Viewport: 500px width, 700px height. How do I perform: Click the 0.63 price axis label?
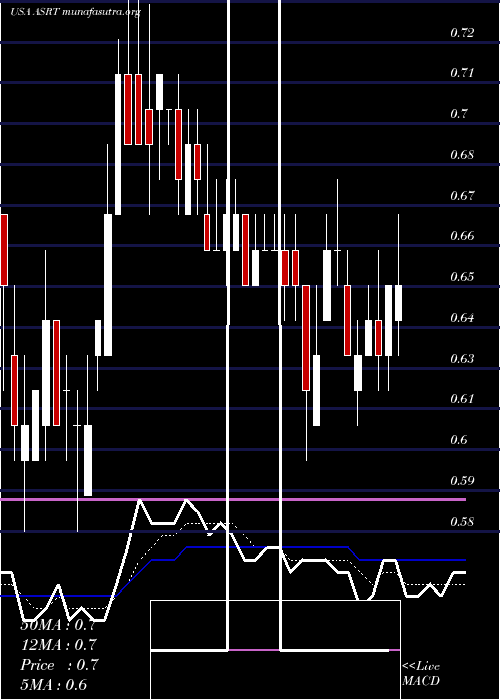coord(462,358)
